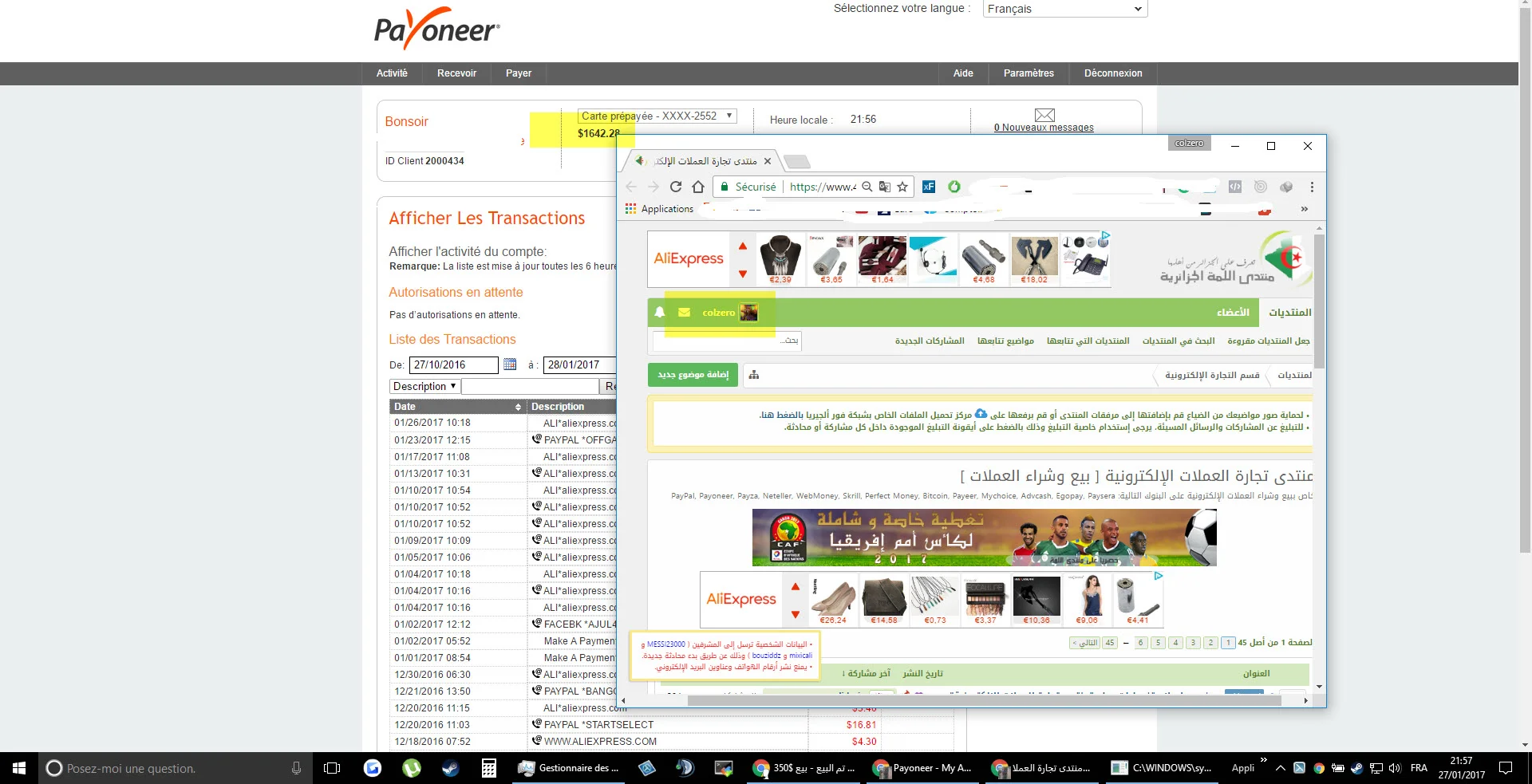The height and width of the screenshot is (784, 1532).
Task: Open the calendar picker beside the start date
Action: tap(510, 364)
